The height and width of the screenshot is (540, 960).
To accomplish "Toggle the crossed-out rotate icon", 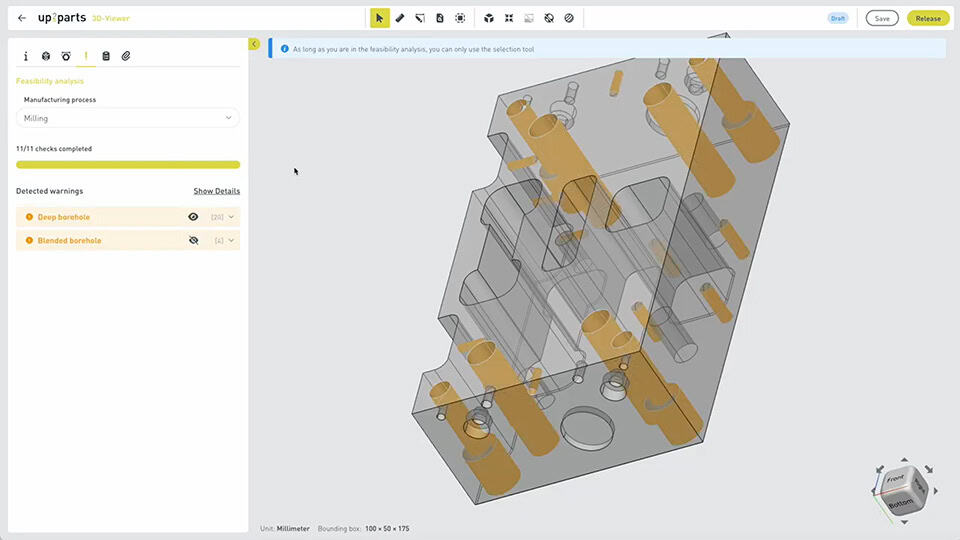I will [549, 18].
